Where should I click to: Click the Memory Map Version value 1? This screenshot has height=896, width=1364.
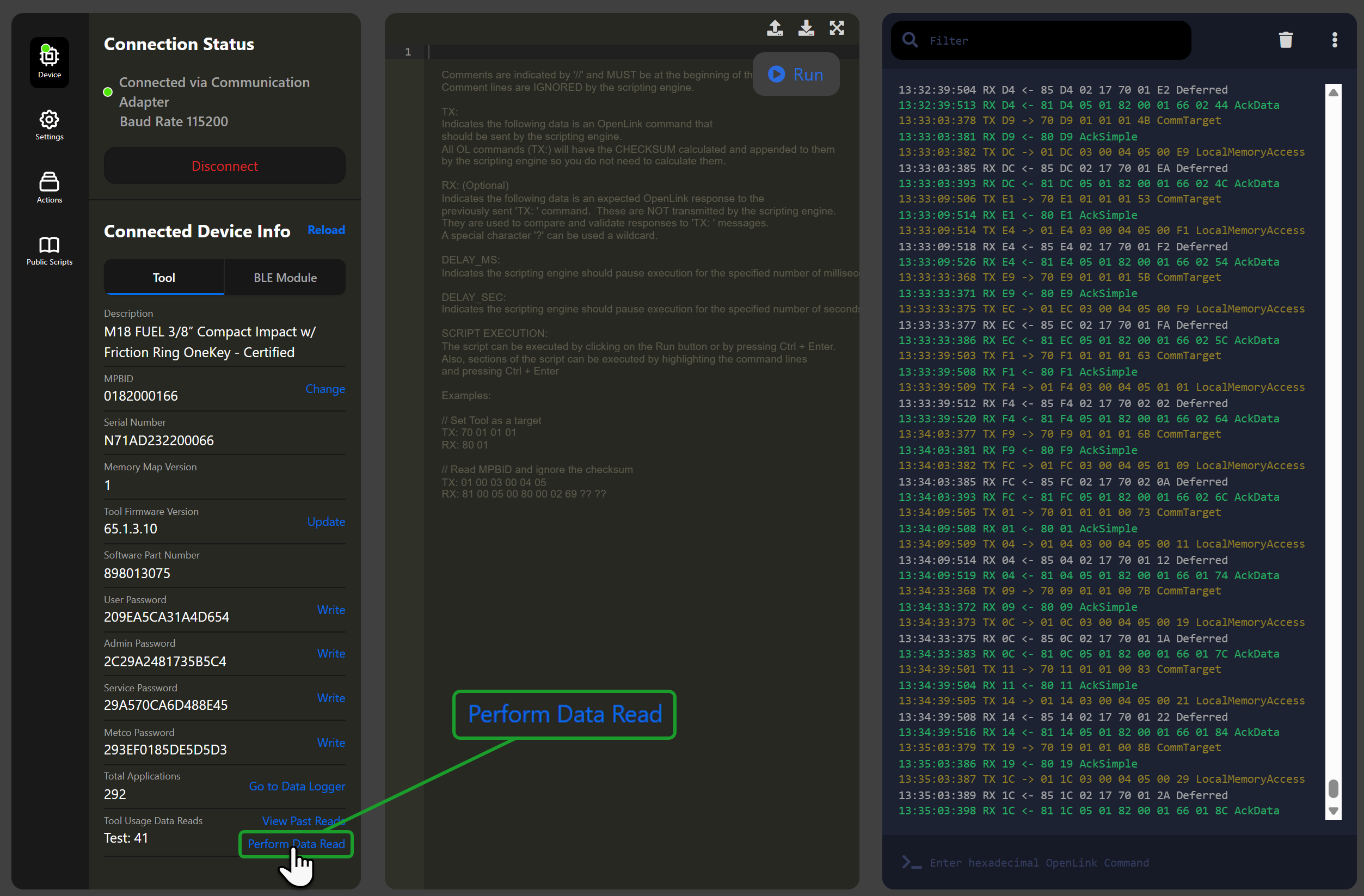[107, 485]
